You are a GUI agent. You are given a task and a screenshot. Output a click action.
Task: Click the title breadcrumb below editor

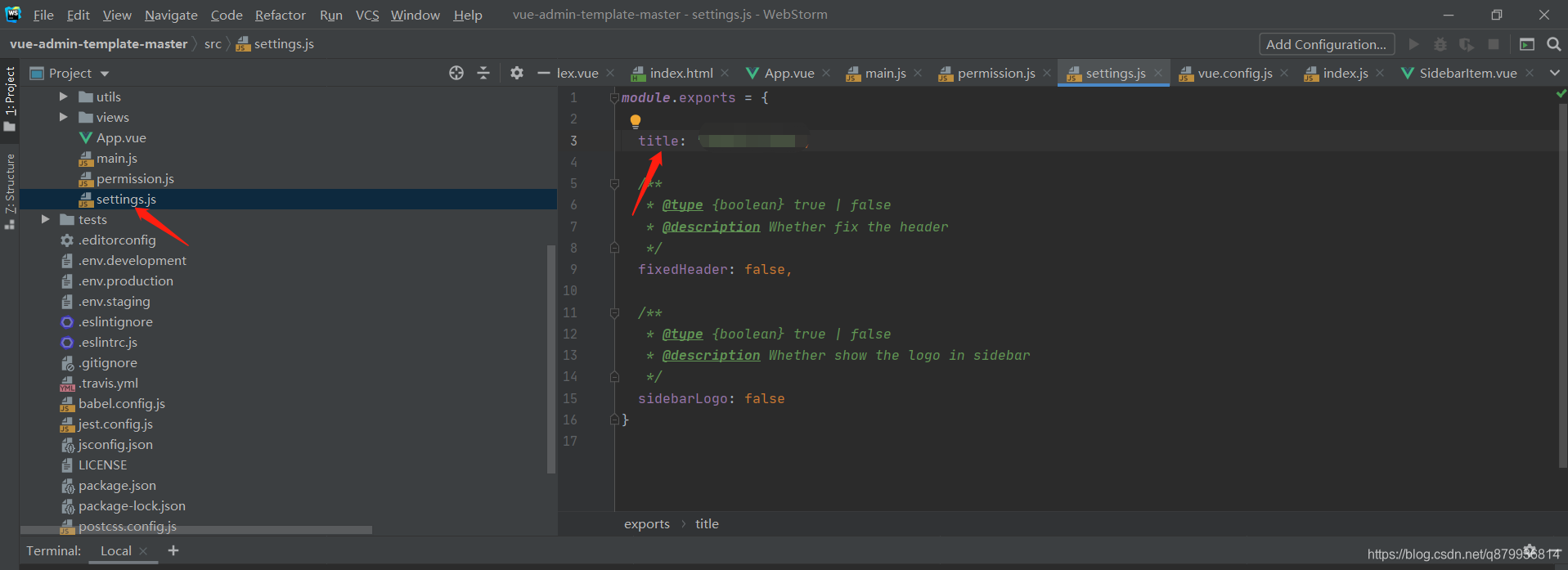[707, 524]
